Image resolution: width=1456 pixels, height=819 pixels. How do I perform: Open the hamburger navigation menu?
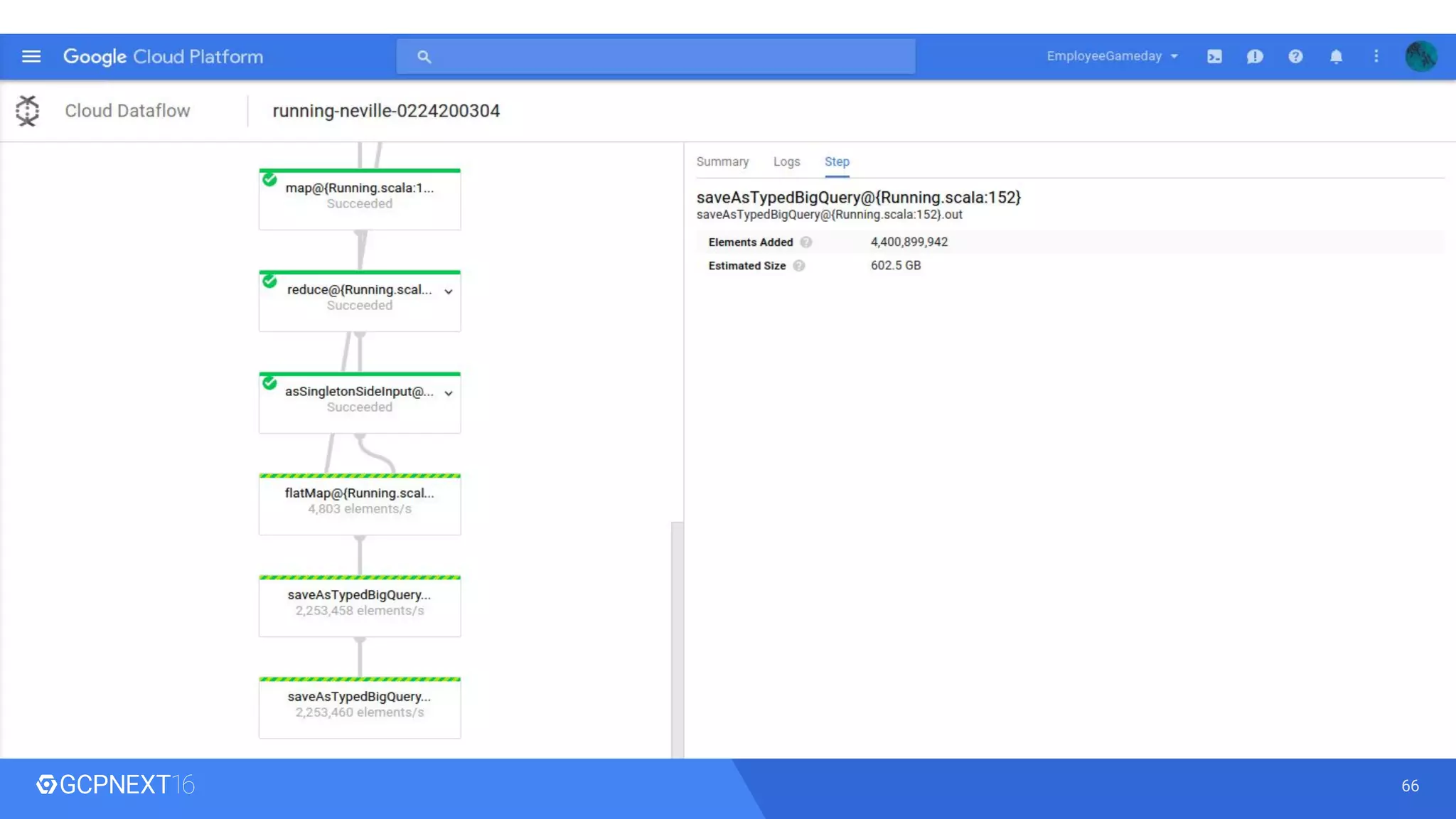click(x=31, y=56)
